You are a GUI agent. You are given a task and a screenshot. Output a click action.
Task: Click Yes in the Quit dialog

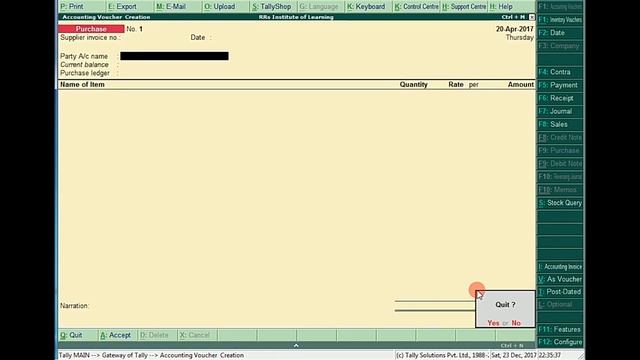[493, 323]
